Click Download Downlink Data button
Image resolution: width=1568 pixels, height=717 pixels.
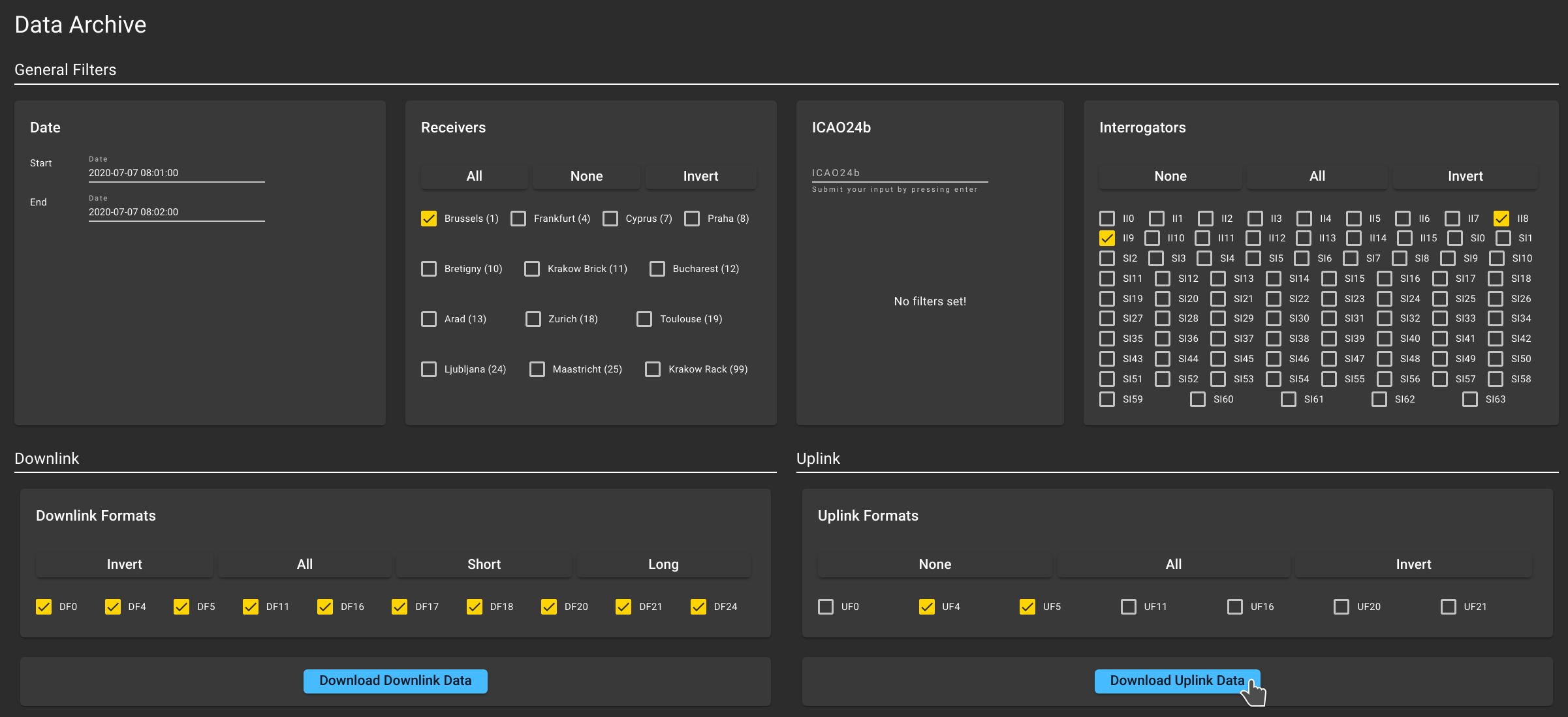[396, 681]
